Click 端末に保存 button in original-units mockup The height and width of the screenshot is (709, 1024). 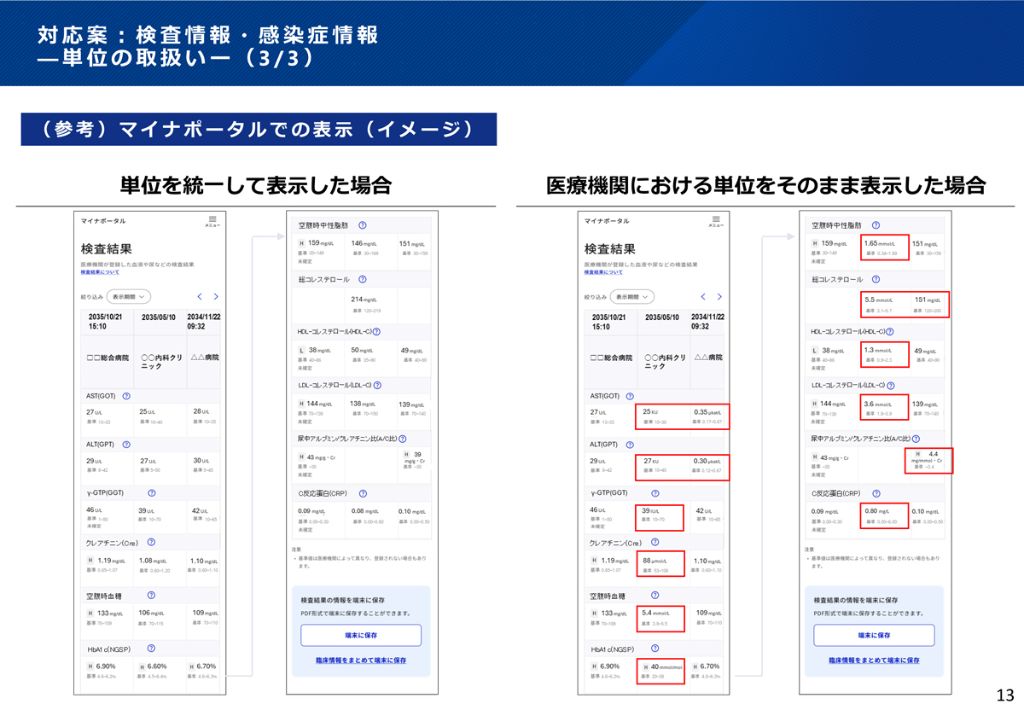(874, 635)
